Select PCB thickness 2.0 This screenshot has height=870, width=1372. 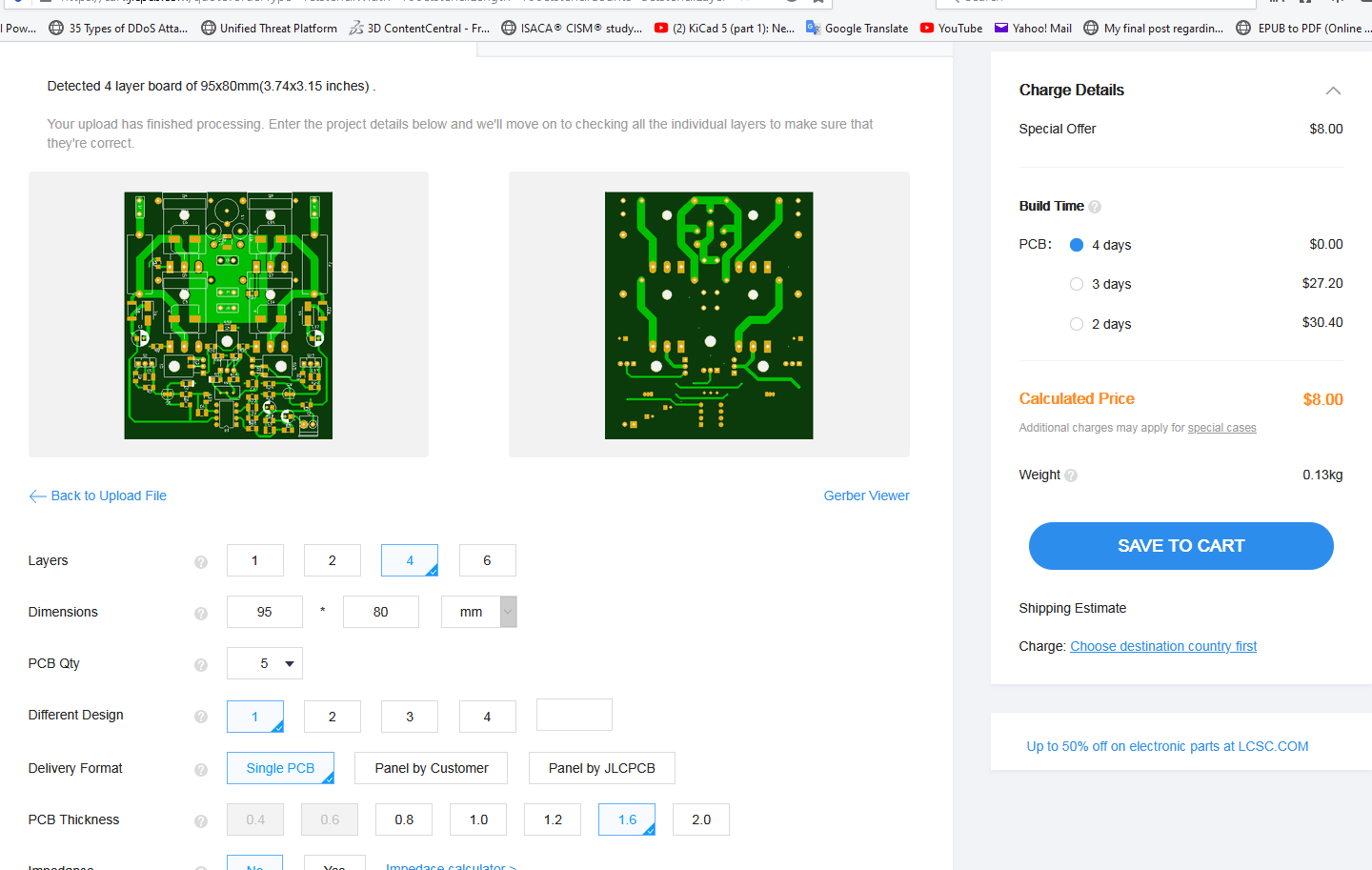701,819
